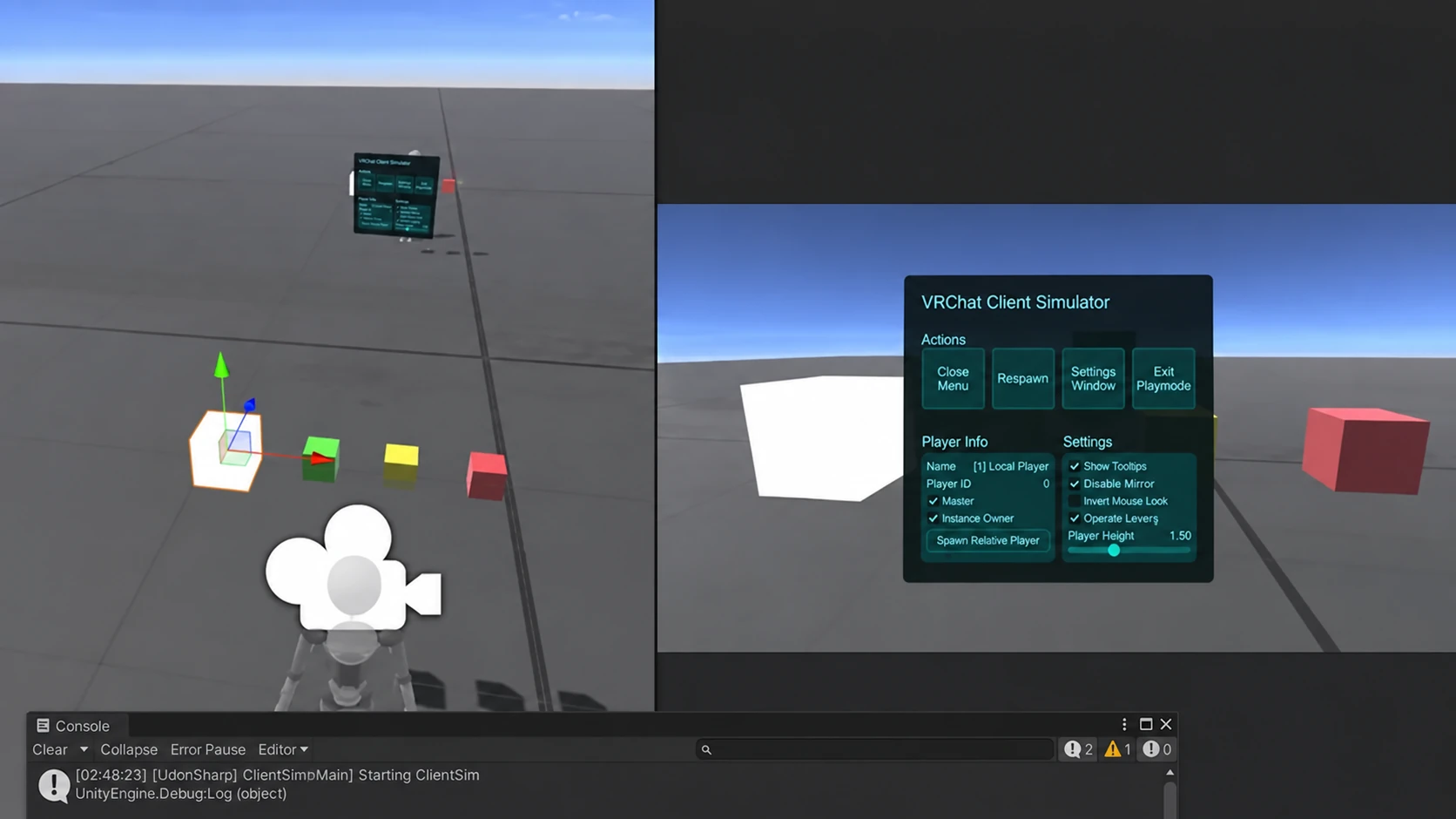Image resolution: width=1456 pixels, height=819 pixels.
Task: Click the [1] Local Player name value
Action: tap(1011, 466)
